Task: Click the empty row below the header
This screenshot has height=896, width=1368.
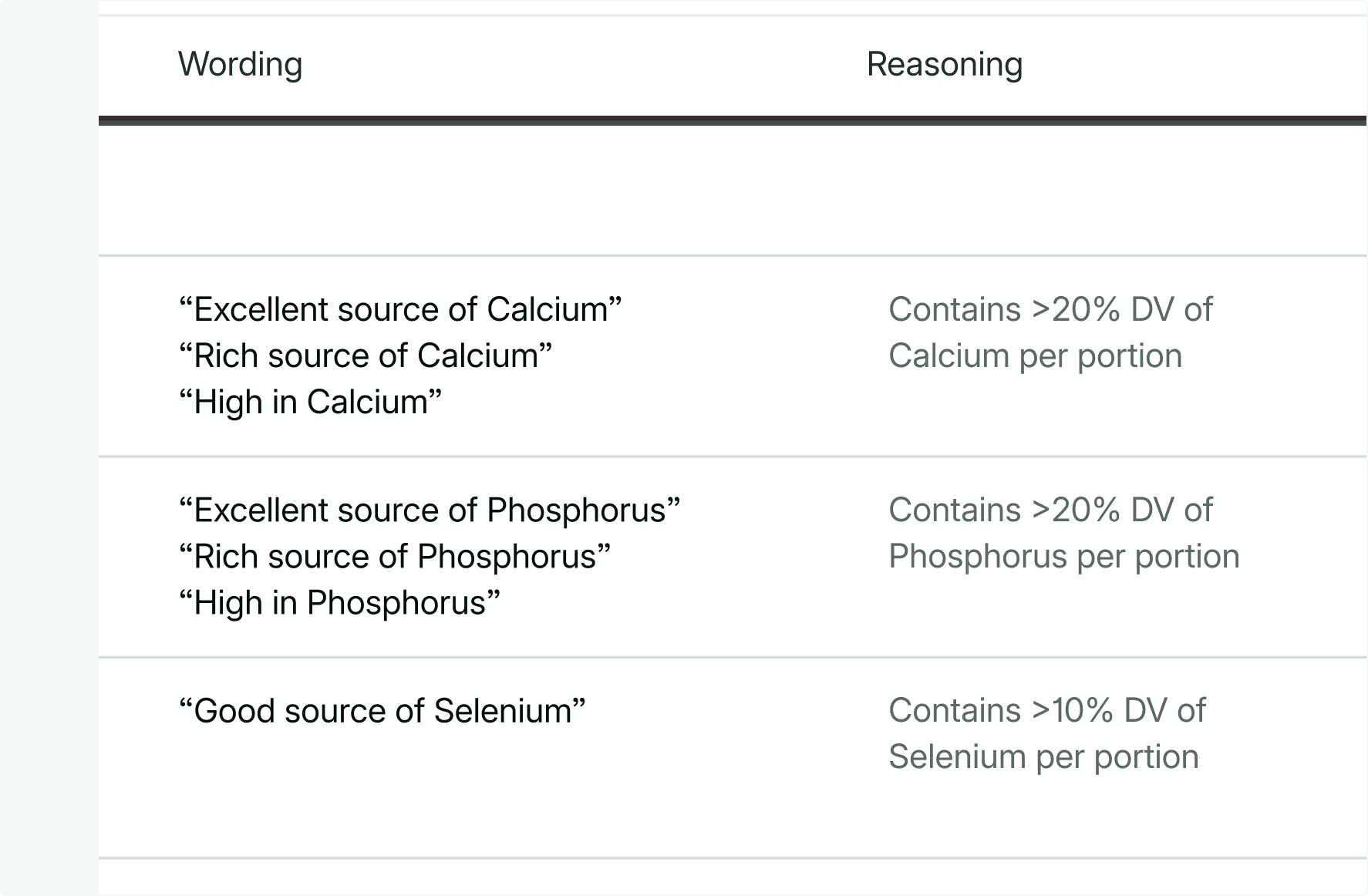Action: pos(733,190)
